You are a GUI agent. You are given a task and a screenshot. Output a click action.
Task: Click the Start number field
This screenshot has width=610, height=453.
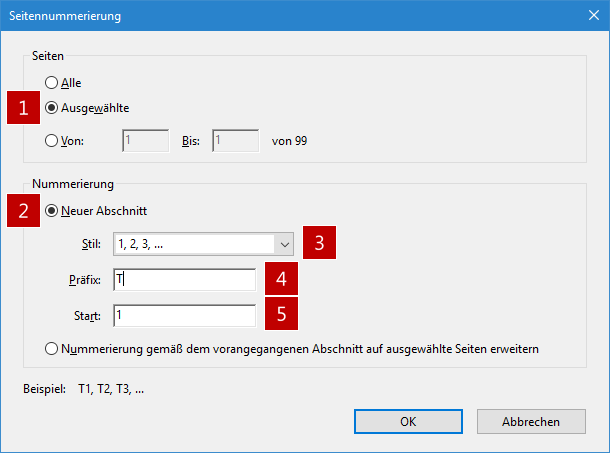point(185,315)
